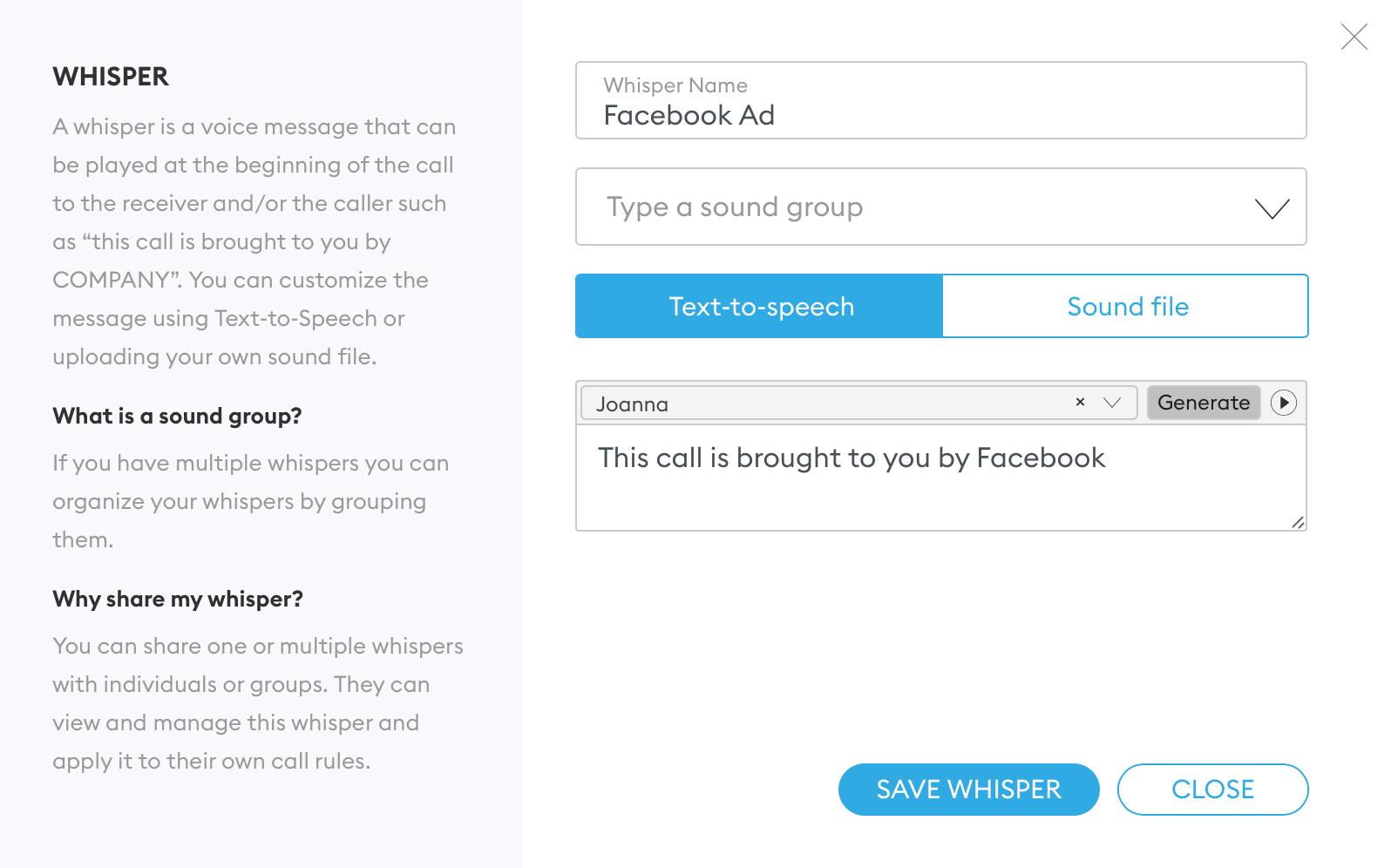Expand the voice list chevron beside Joanna
The width and height of the screenshot is (1391, 868).
point(1112,403)
